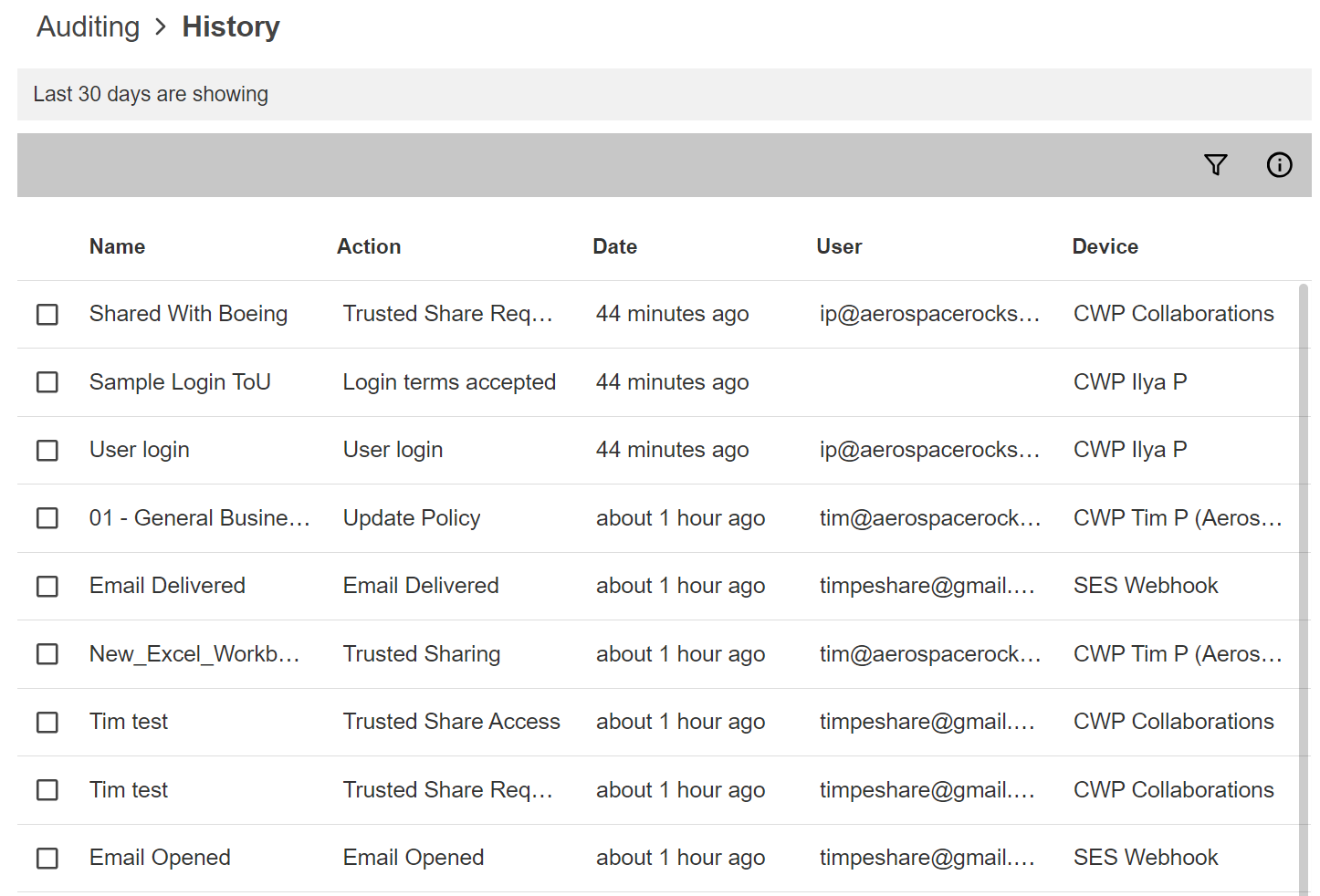The width and height of the screenshot is (1320, 896).
Task: Open the filter icon in the toolbar
Action: click(x=1215, y=165)
